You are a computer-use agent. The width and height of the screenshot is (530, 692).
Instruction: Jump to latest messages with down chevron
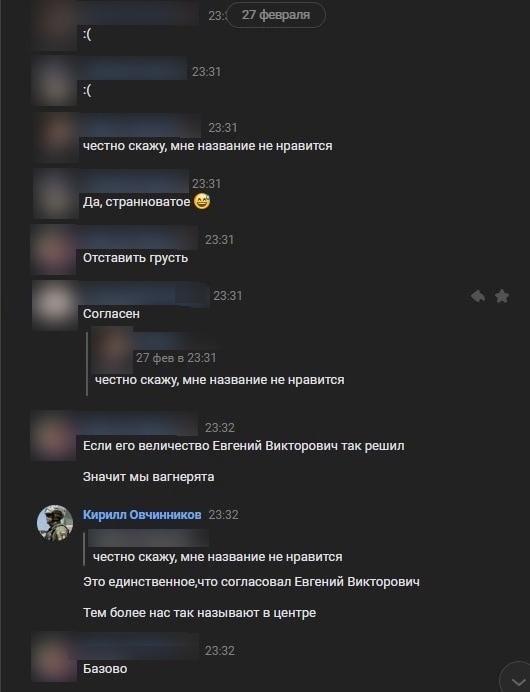517,680
